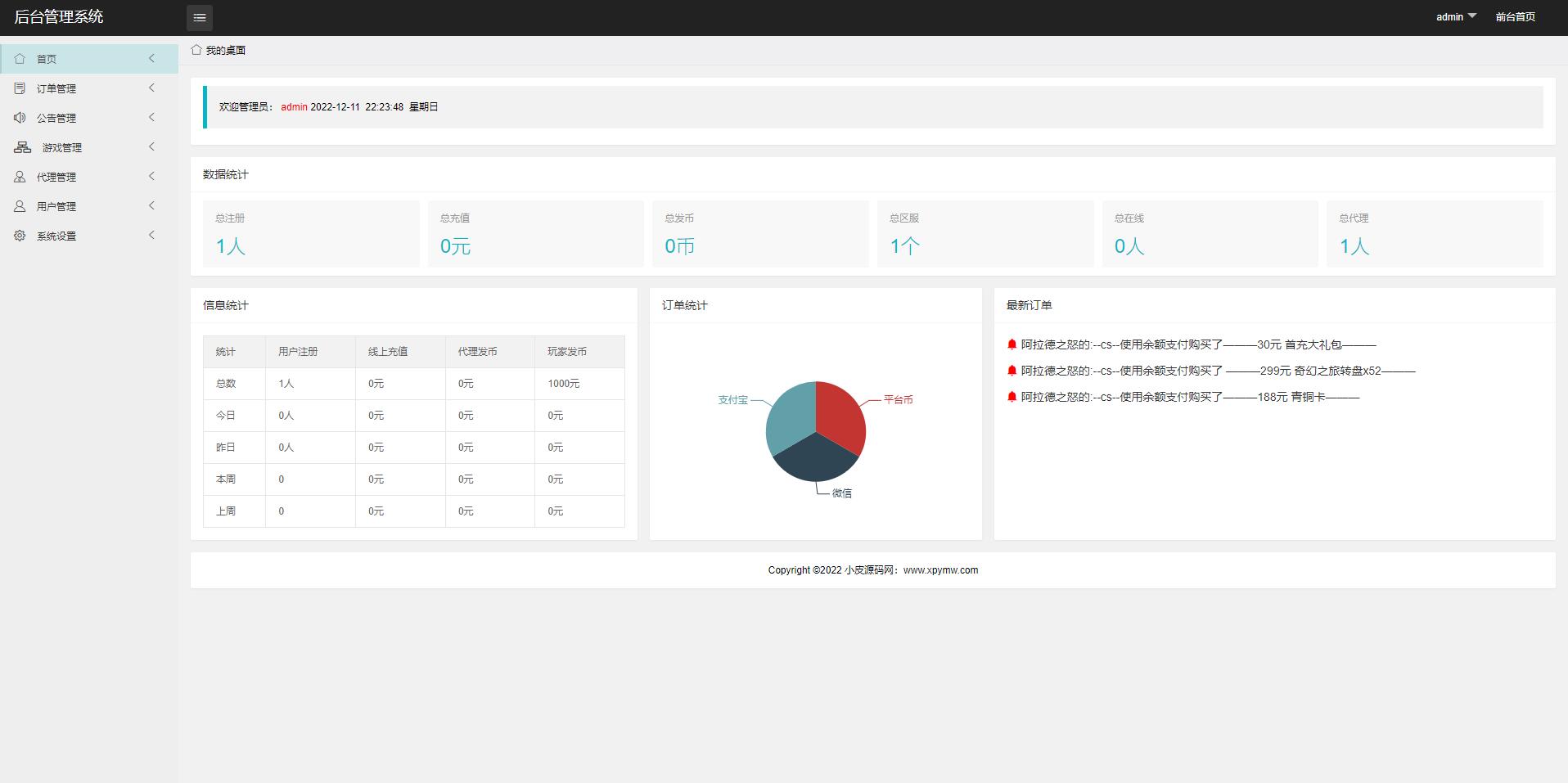Screen dimensions: 1568x783
Task: Click the 用户管理 user icon
Action: pyautogui.click(x=20, y=206)
